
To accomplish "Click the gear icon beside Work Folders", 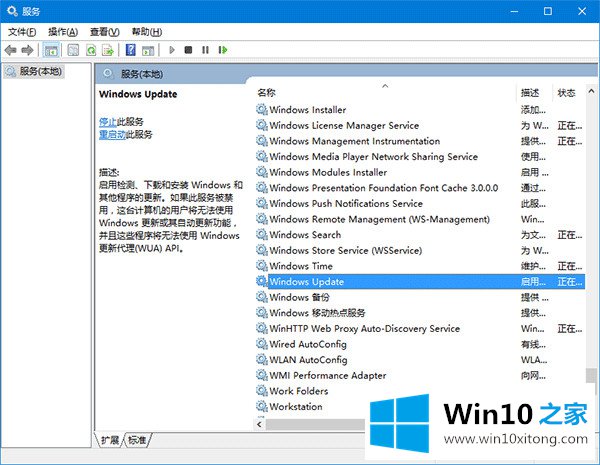I will coord(262,391).
